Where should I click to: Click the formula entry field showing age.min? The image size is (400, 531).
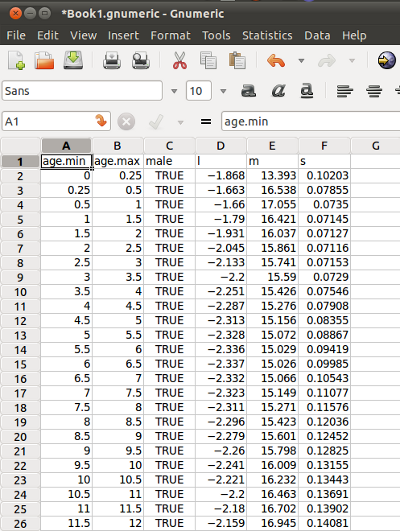tap(311, 121)
